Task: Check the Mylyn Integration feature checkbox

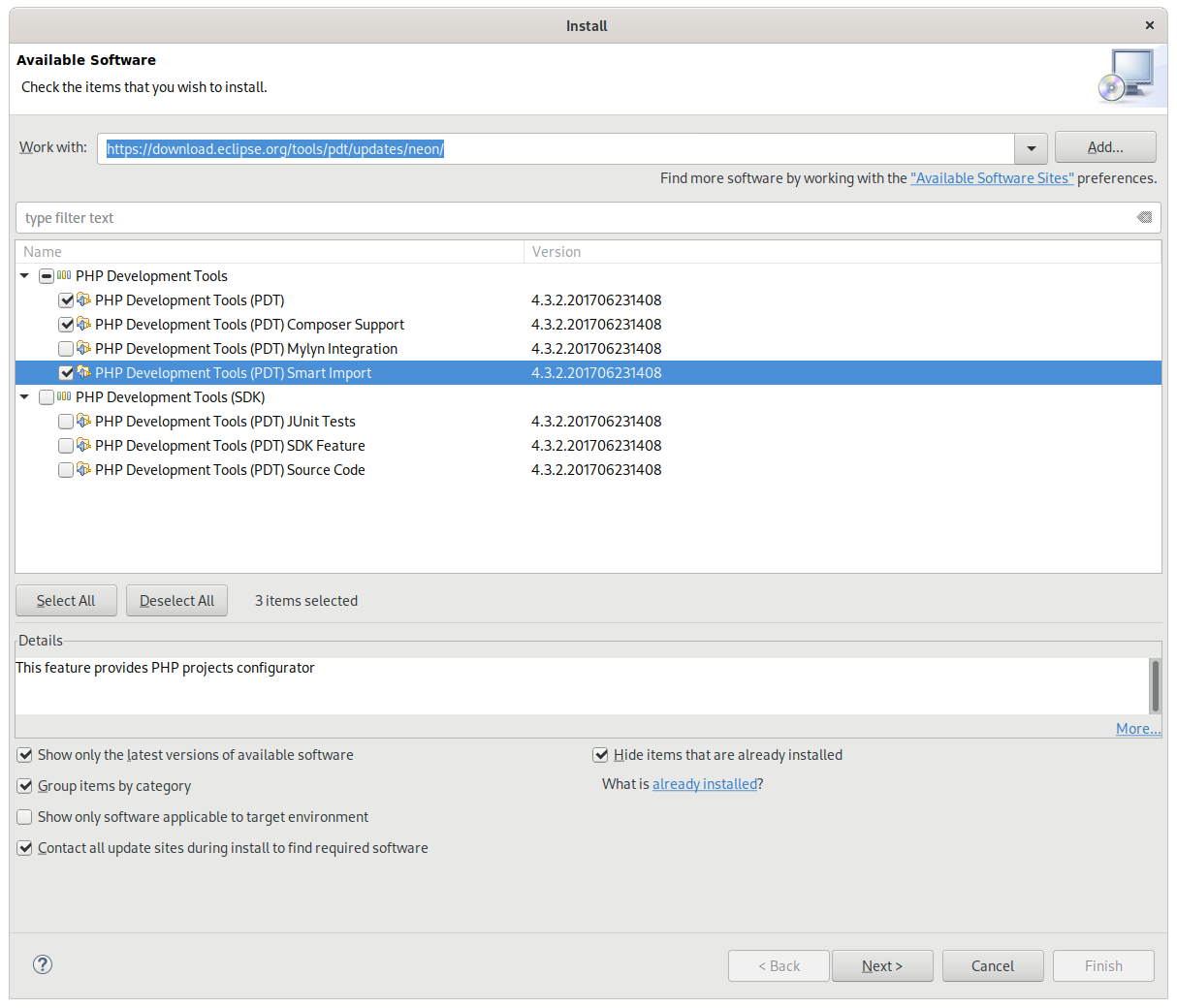Action: click(66, 348)
